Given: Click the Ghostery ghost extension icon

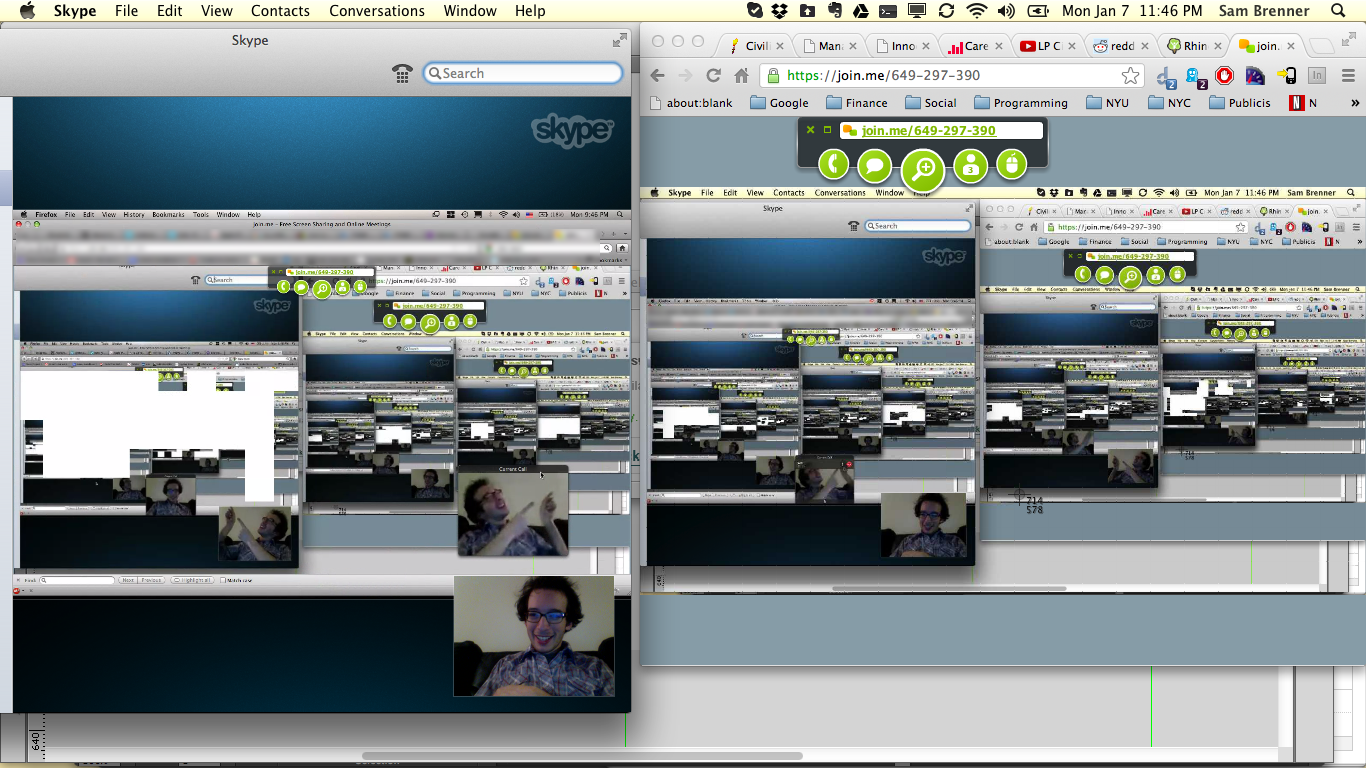Looking at the screenshot, I should click(x=1196, y=76).
